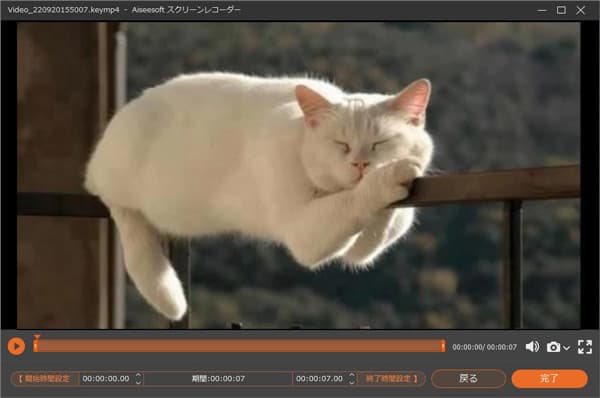The width and height of the screenshot is (600, 398).
Task: Select the start trim handle on the timeline
Action: coord(35,346)
